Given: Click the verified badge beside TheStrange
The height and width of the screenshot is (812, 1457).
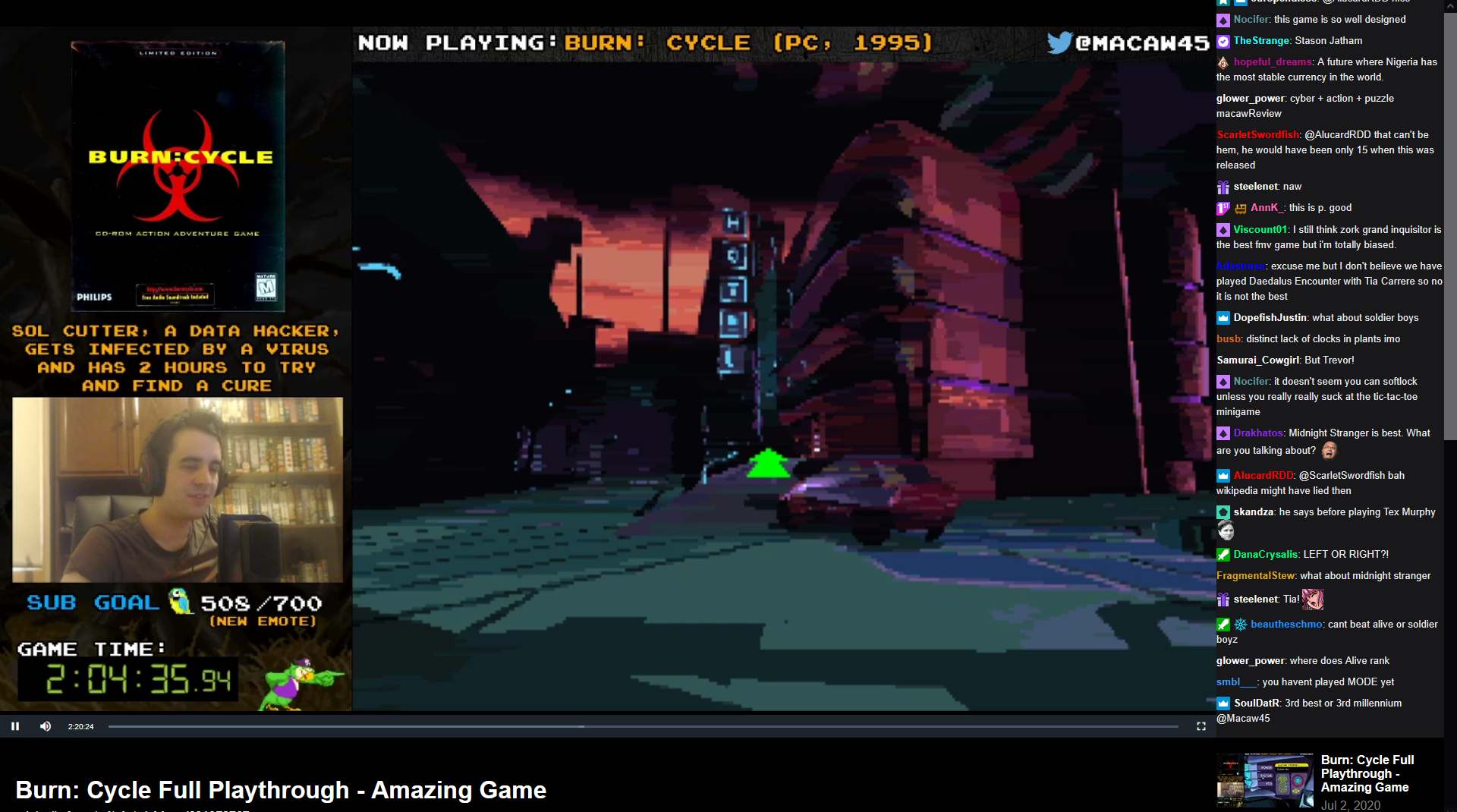Looking at the screenshot, I should [1223, 41].
